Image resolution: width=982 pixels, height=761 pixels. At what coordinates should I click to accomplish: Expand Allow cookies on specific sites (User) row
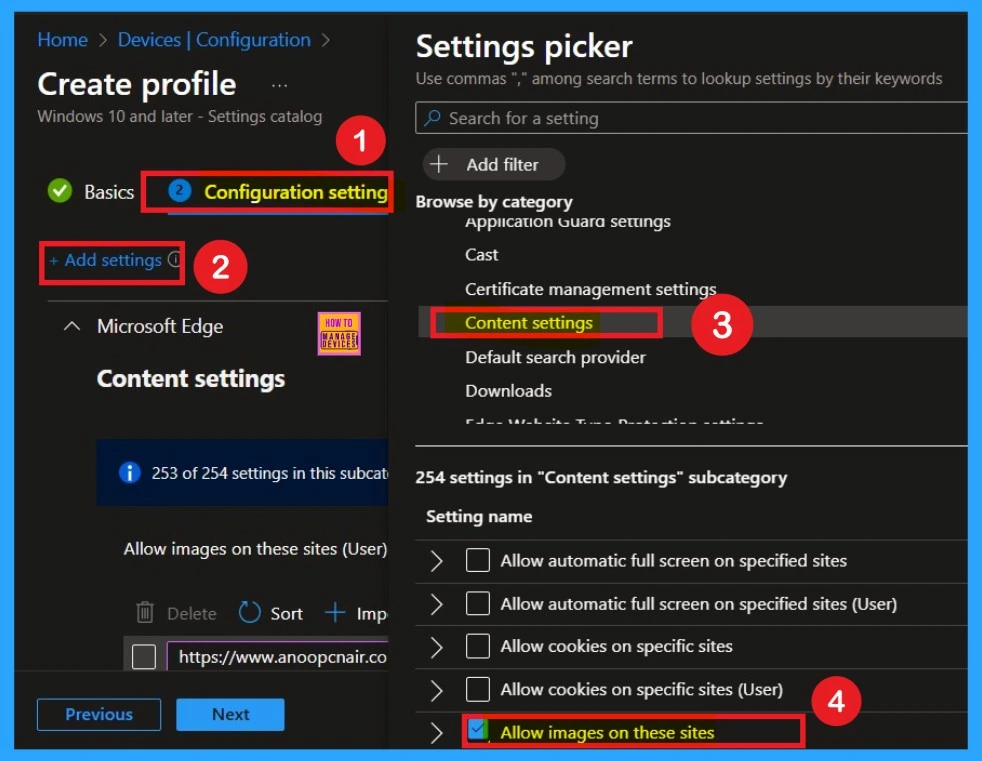coord(437,690)
